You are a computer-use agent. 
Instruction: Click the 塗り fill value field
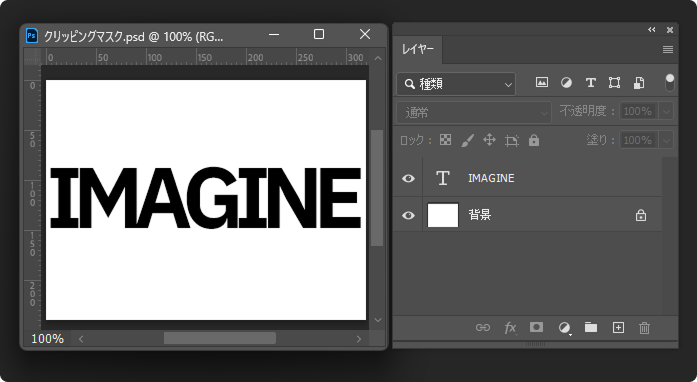639,141
